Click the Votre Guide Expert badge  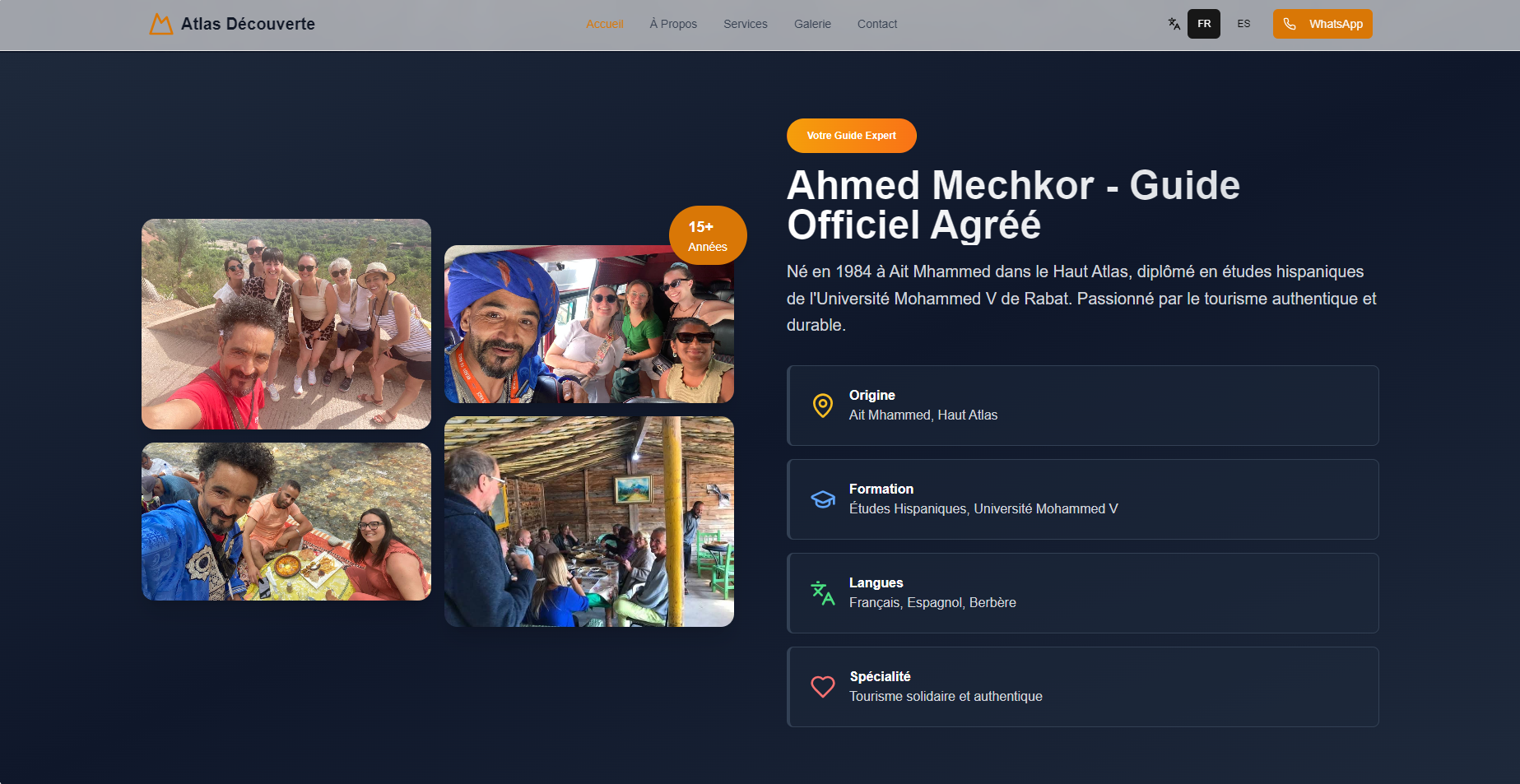(851, 136)
